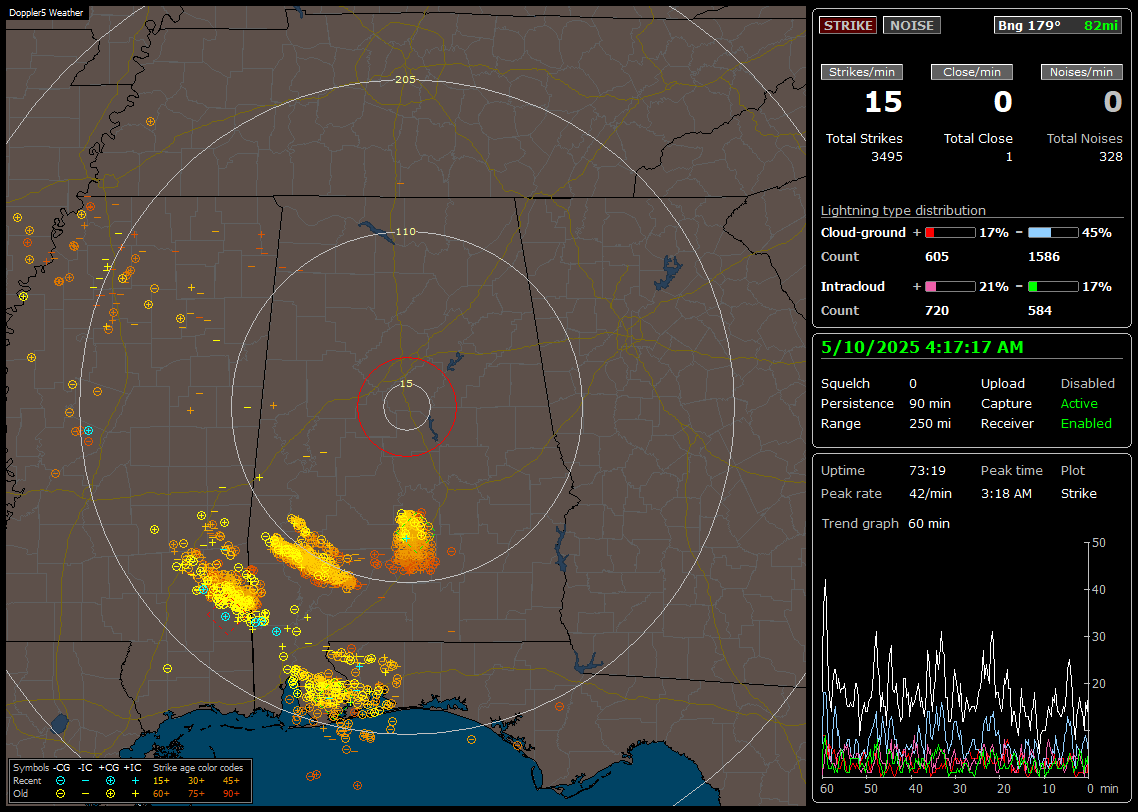Click the positive Intracloud count 720
The image size is (1138, 812).
pyautogui.click(x=937, y=311)
